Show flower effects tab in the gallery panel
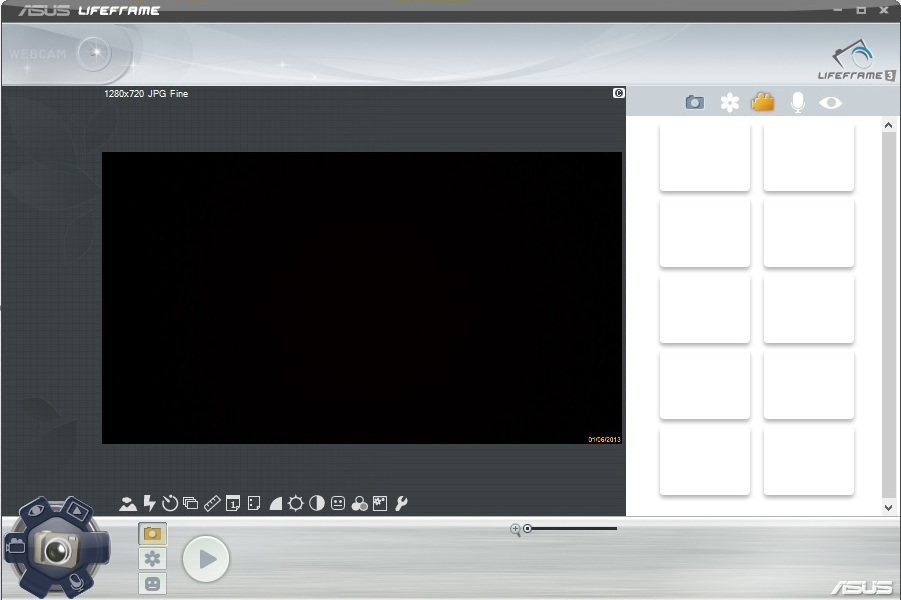 729,102
